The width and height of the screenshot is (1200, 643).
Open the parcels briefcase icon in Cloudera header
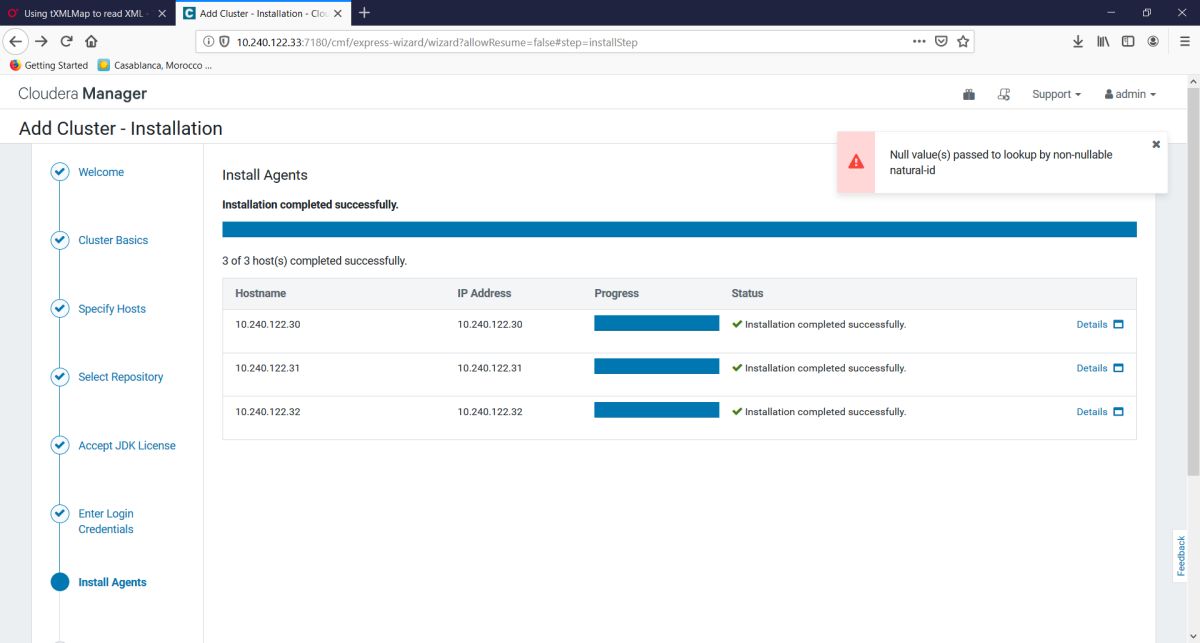tap(969, 94)
